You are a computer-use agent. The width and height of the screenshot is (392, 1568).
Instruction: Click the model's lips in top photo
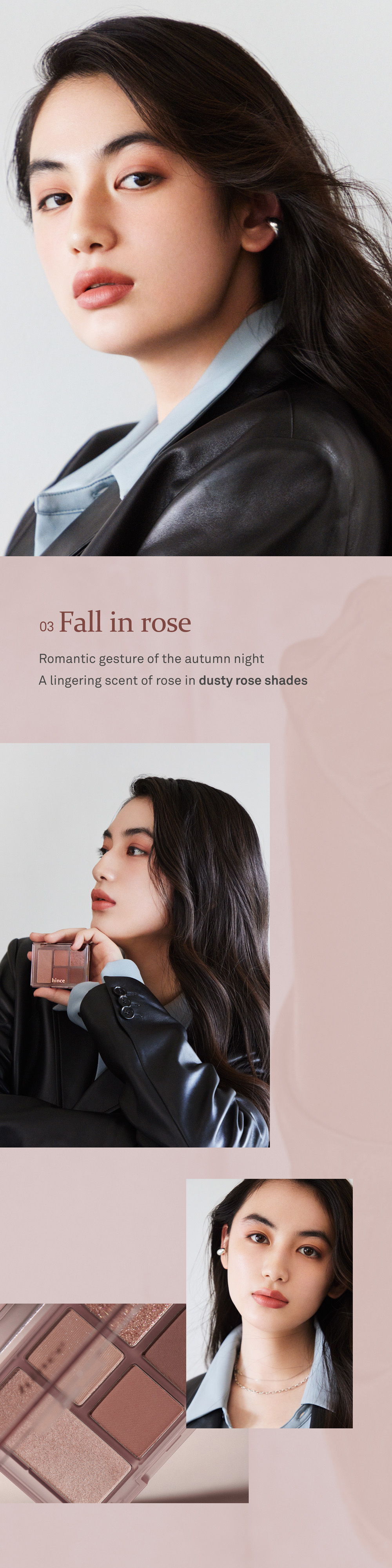[x=103, y=289]
